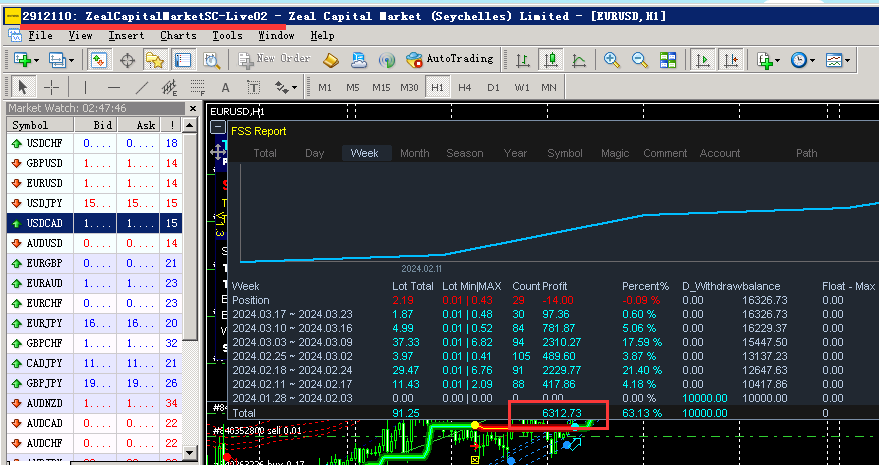Toggle chart Auto Scroll
Image resolution: width=879 pixels, height=465 pixels.
(x=702, y=59)
